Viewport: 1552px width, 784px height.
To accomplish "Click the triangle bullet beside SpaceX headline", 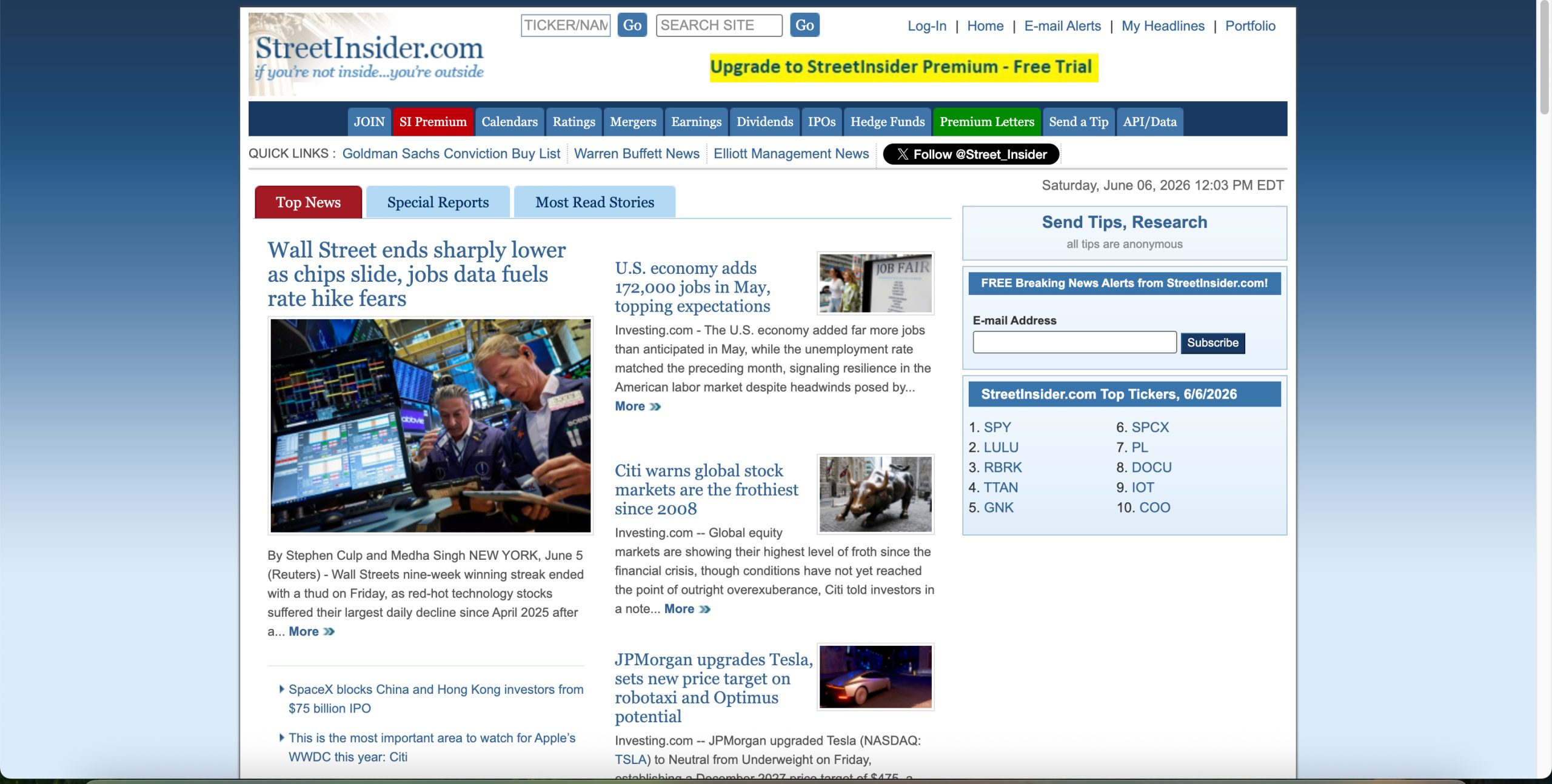I will [282, 689].
